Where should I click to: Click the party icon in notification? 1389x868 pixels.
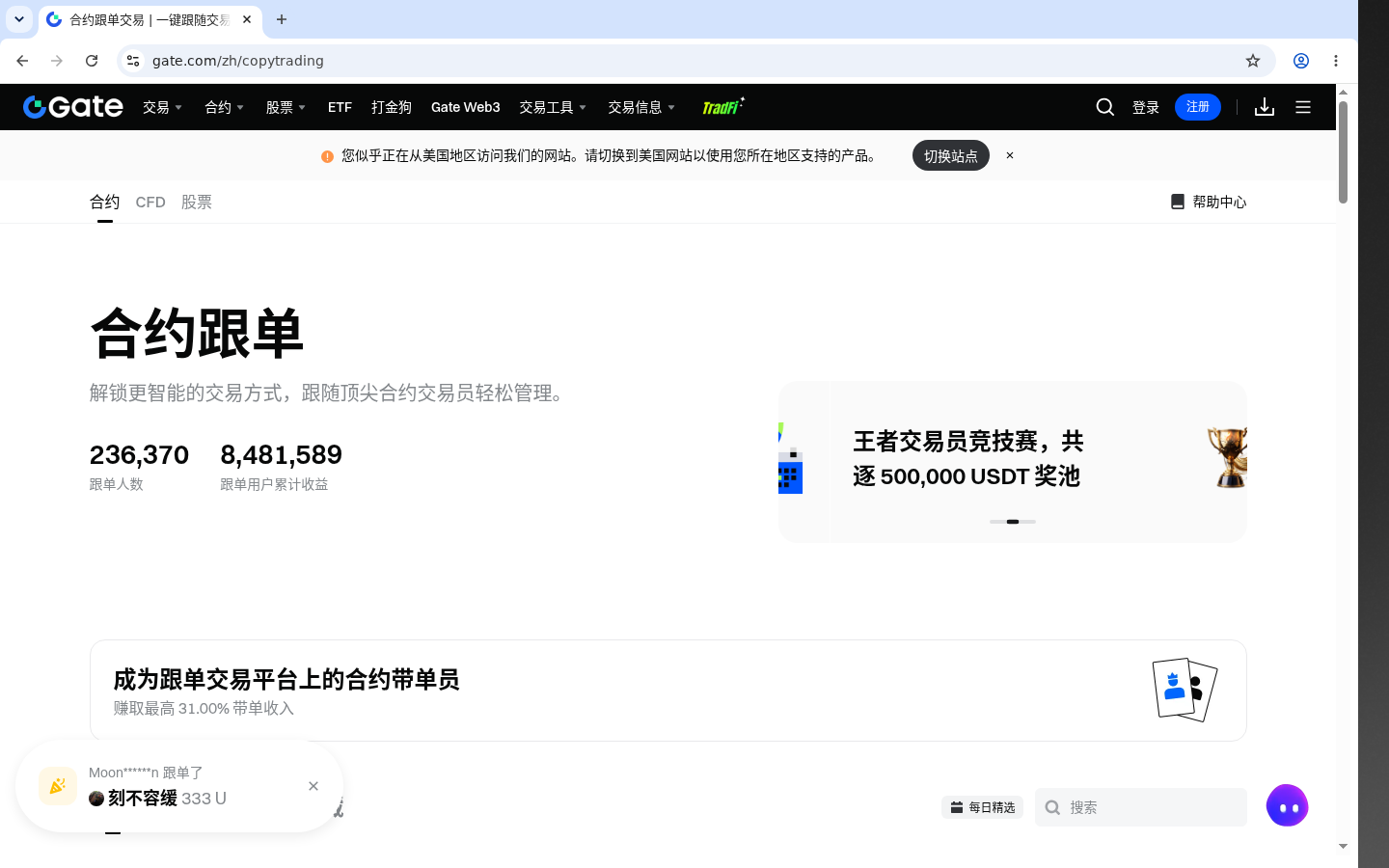[58, 786]
